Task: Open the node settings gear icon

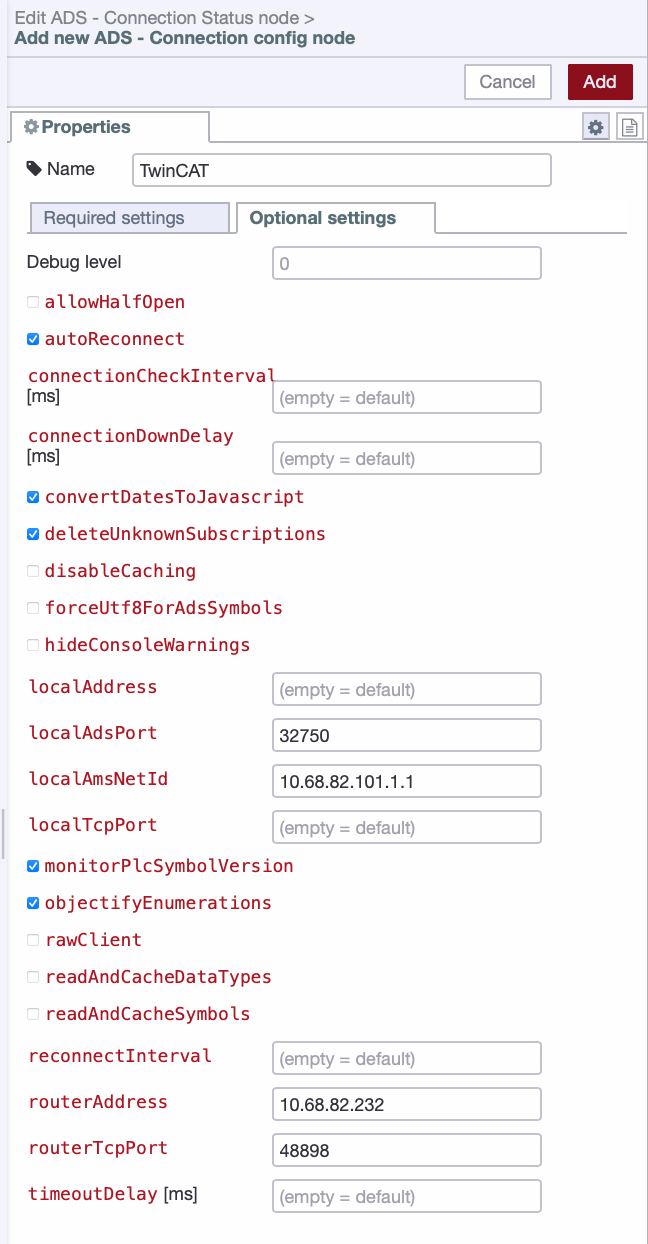Action: click(596, 127)
